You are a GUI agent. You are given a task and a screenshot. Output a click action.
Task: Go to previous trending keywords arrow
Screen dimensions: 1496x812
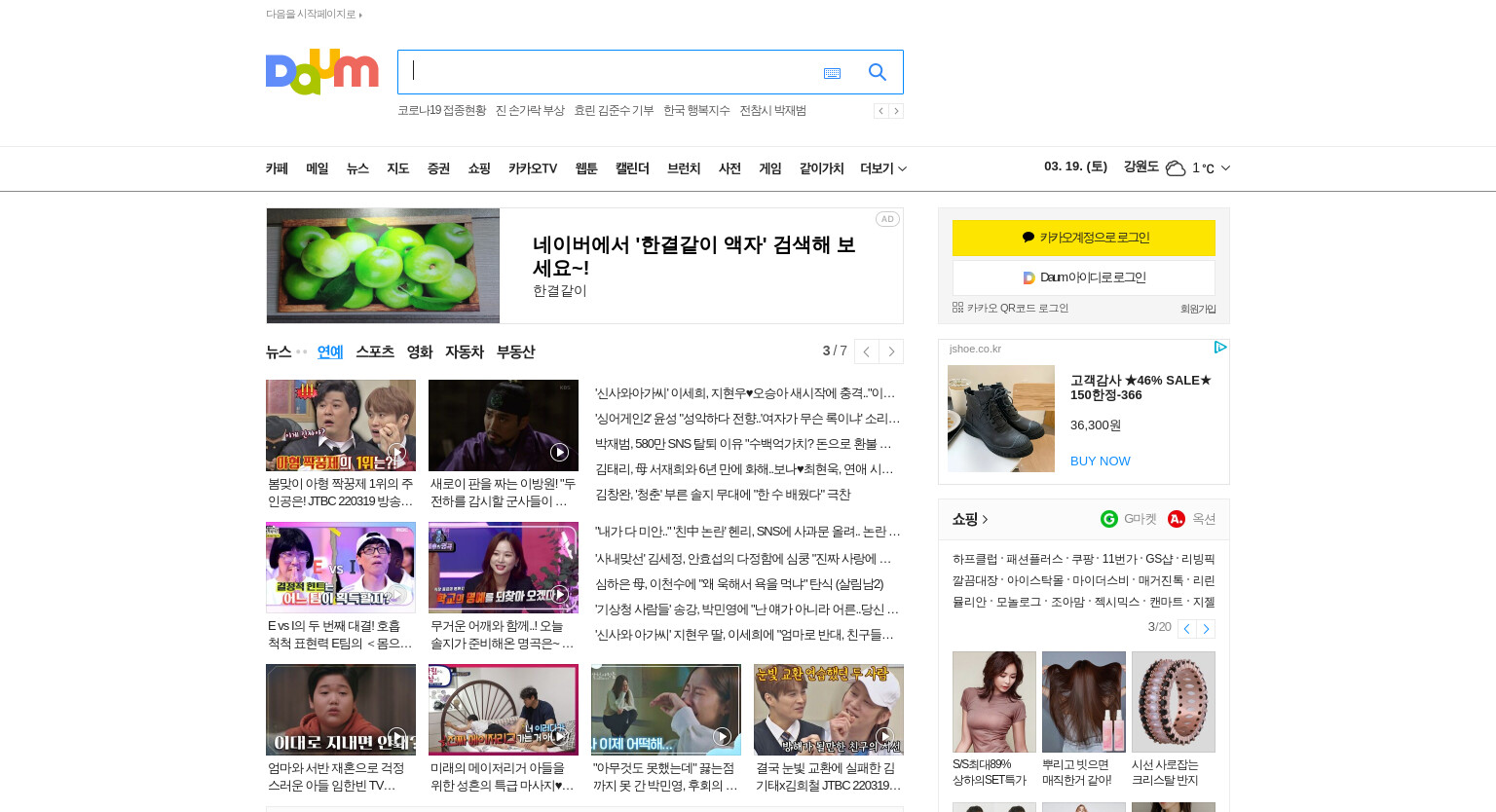(x=880, y=111)
